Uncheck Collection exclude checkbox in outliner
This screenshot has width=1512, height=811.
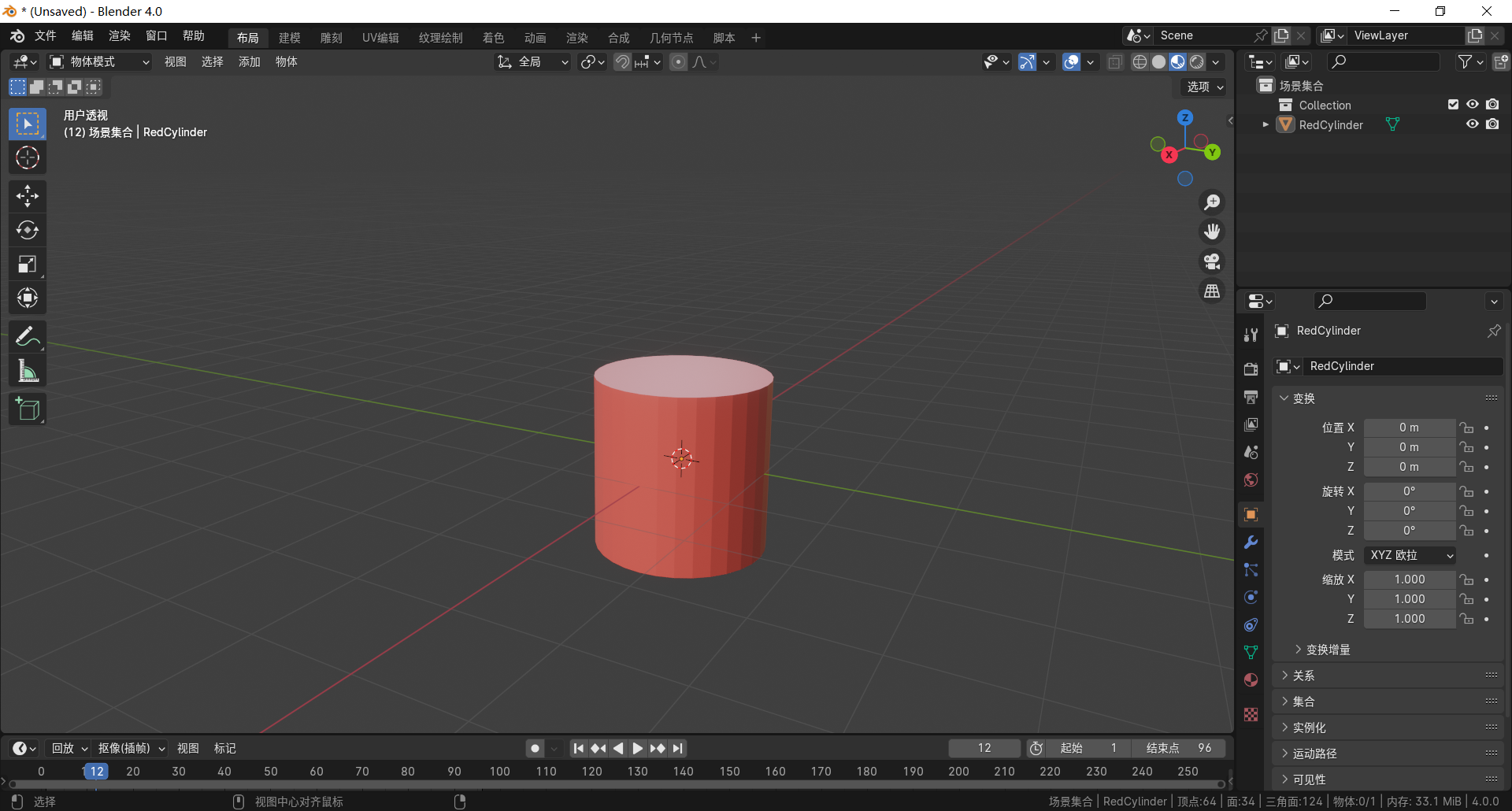(1453, 105)
